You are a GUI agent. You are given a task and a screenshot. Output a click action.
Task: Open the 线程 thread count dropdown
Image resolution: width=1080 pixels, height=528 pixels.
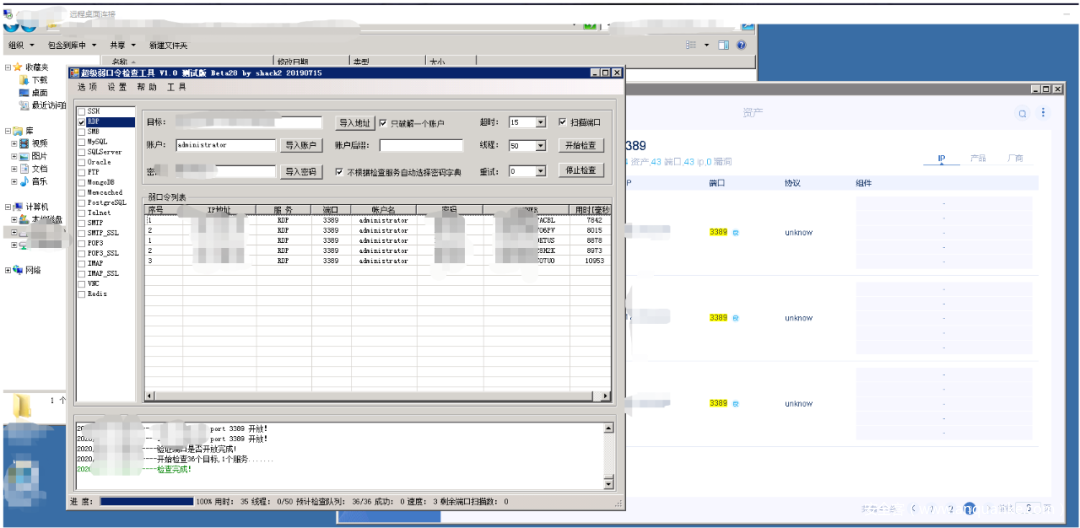(541, 146)
